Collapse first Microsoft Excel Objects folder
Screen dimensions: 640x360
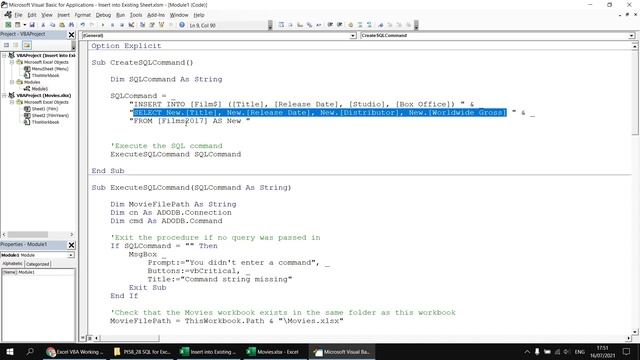coord(12,62)
